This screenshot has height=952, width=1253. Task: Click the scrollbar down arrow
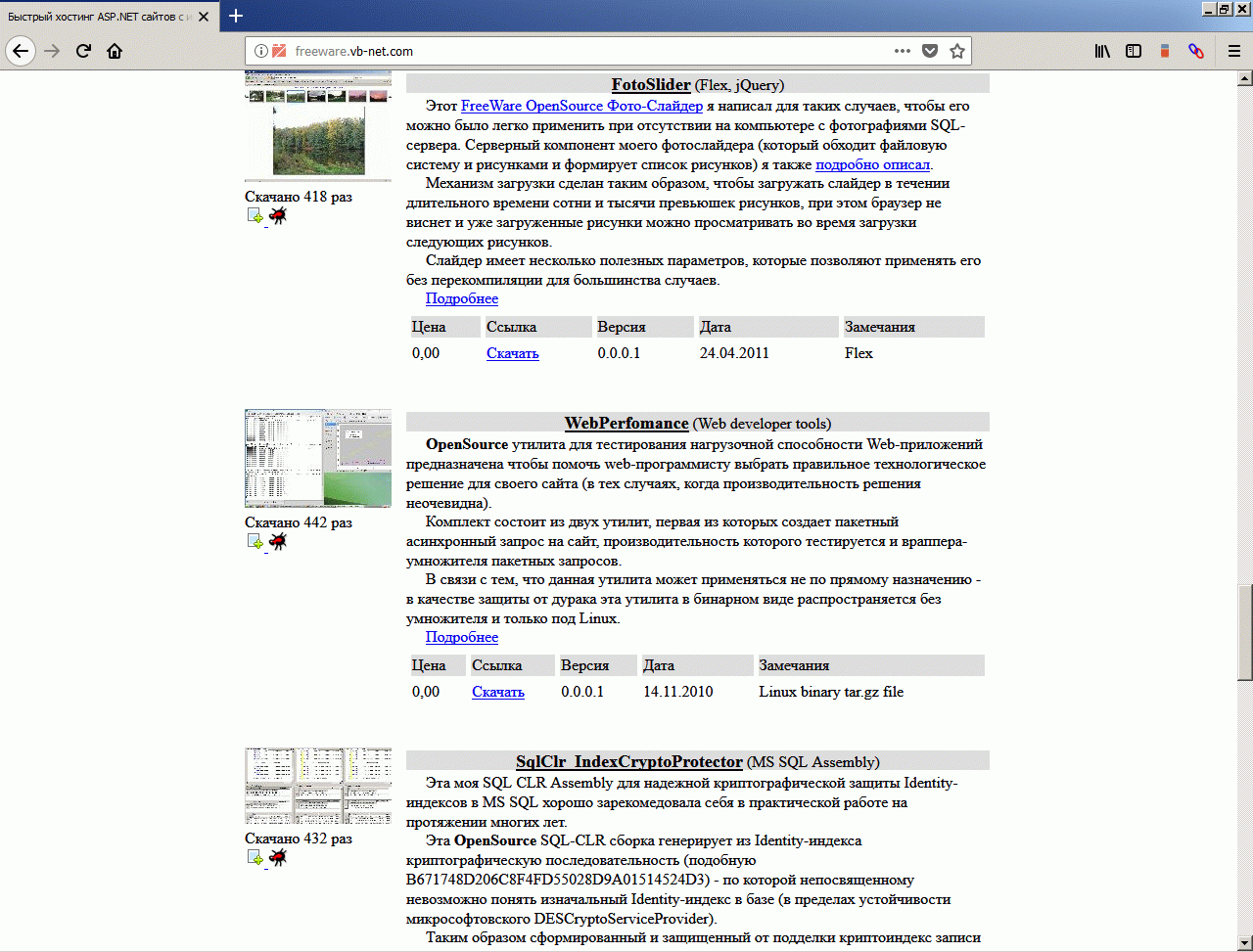coord(1245,944)
